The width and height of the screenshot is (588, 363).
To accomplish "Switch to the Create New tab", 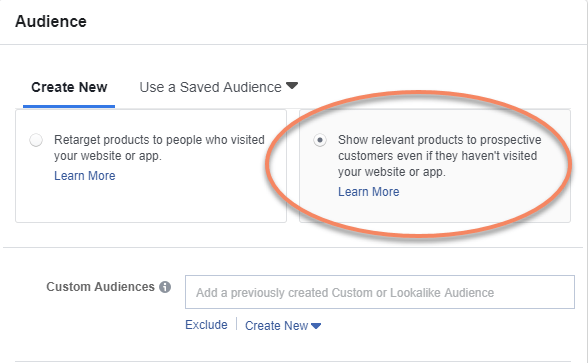I will tap(69, 87).
